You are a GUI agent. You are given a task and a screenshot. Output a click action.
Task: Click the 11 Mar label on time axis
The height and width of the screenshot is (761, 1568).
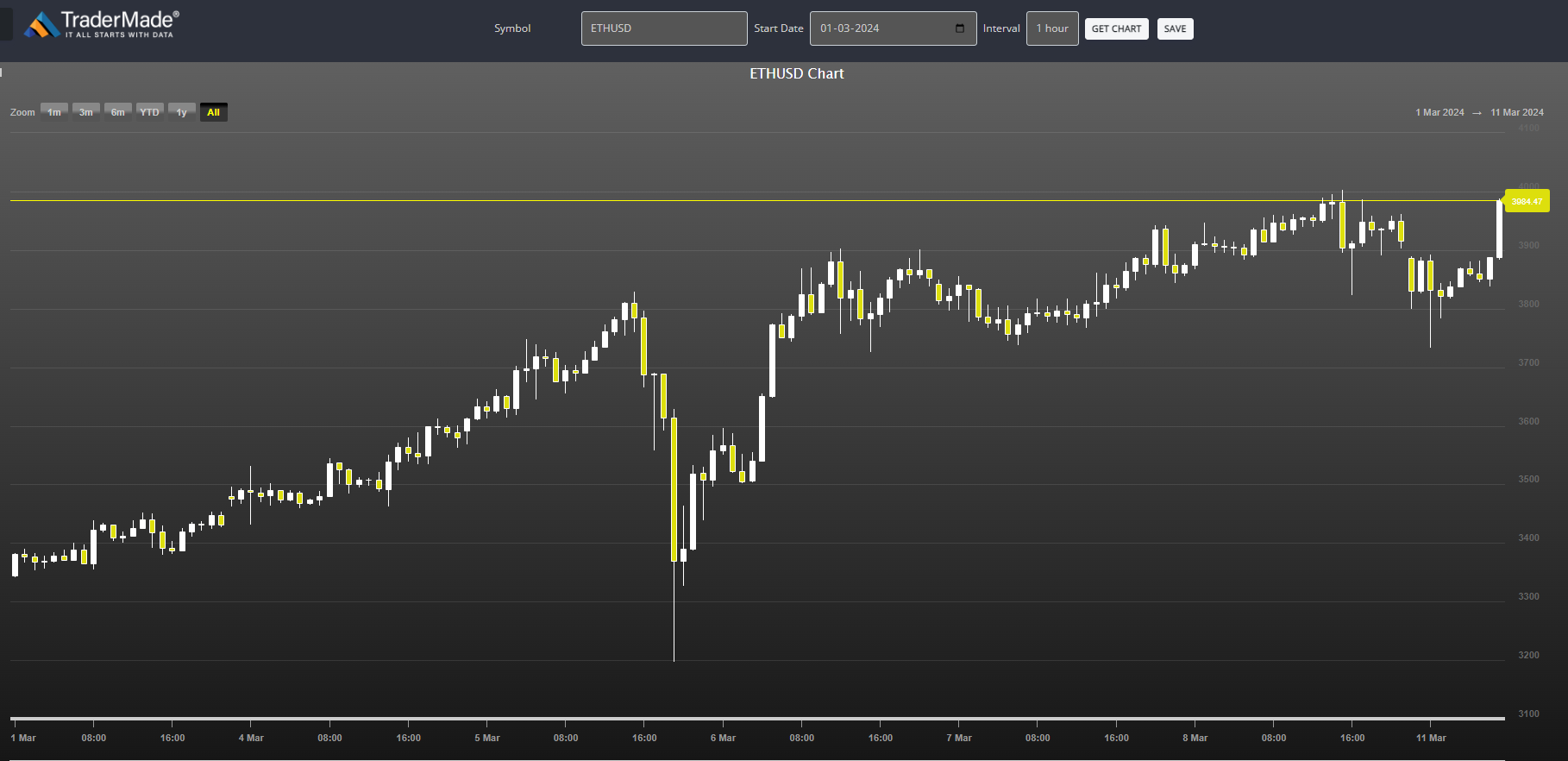click(x=1431, y=738)
